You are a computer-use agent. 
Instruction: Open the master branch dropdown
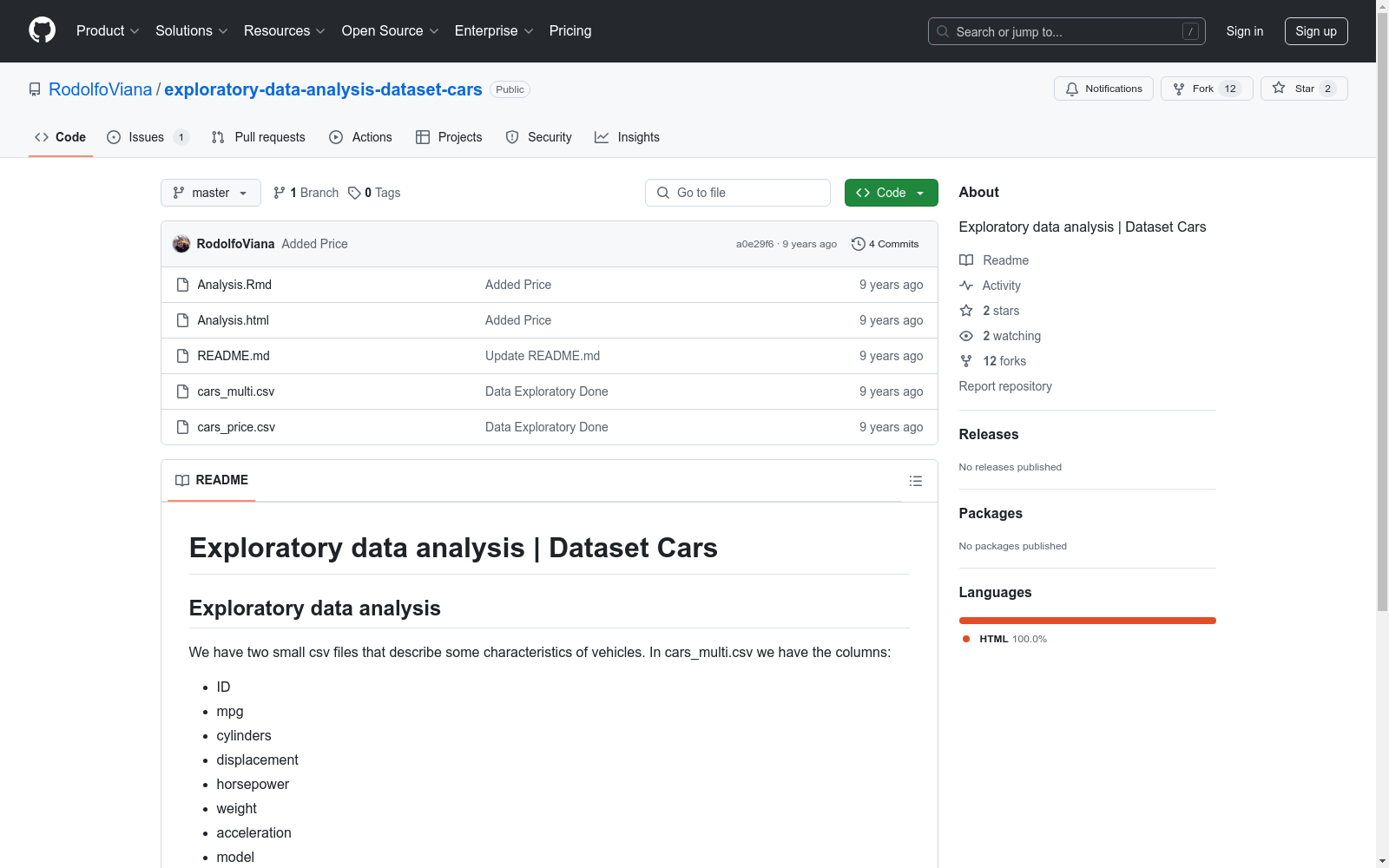(x=211, y=193)
